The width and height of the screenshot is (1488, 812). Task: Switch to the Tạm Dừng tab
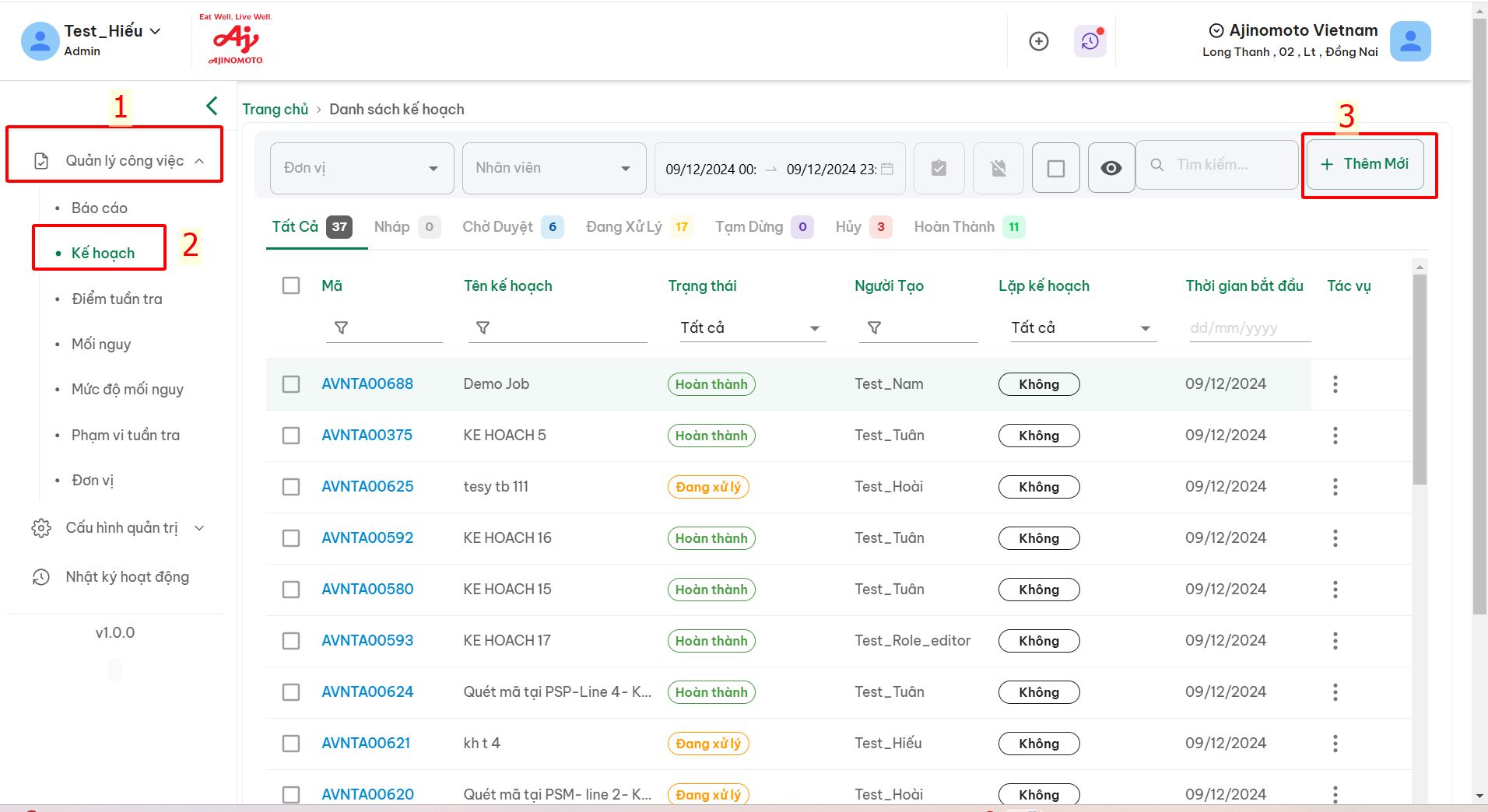(764, 227)
